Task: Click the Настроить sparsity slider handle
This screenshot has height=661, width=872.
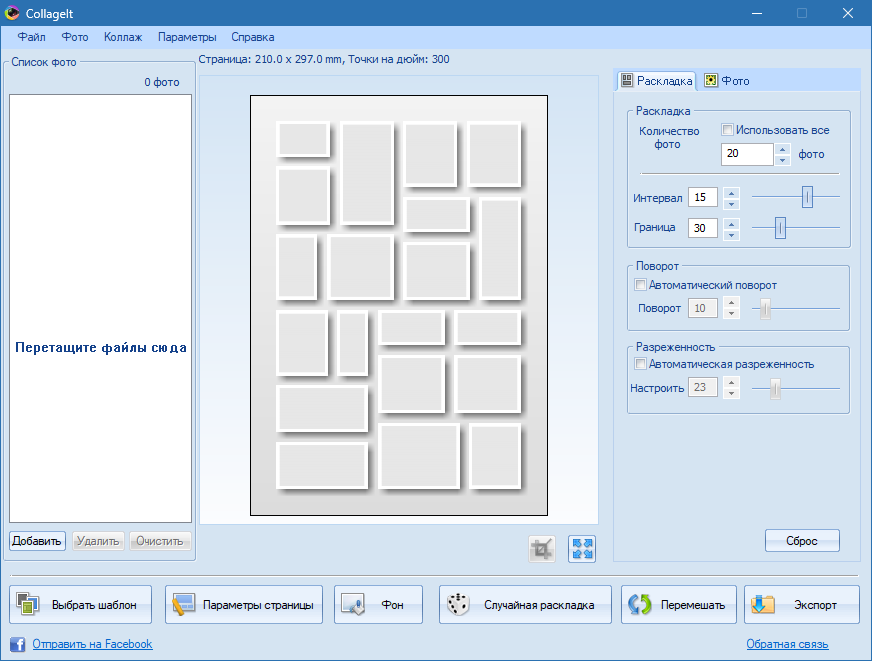Action: tap(775, 389)
